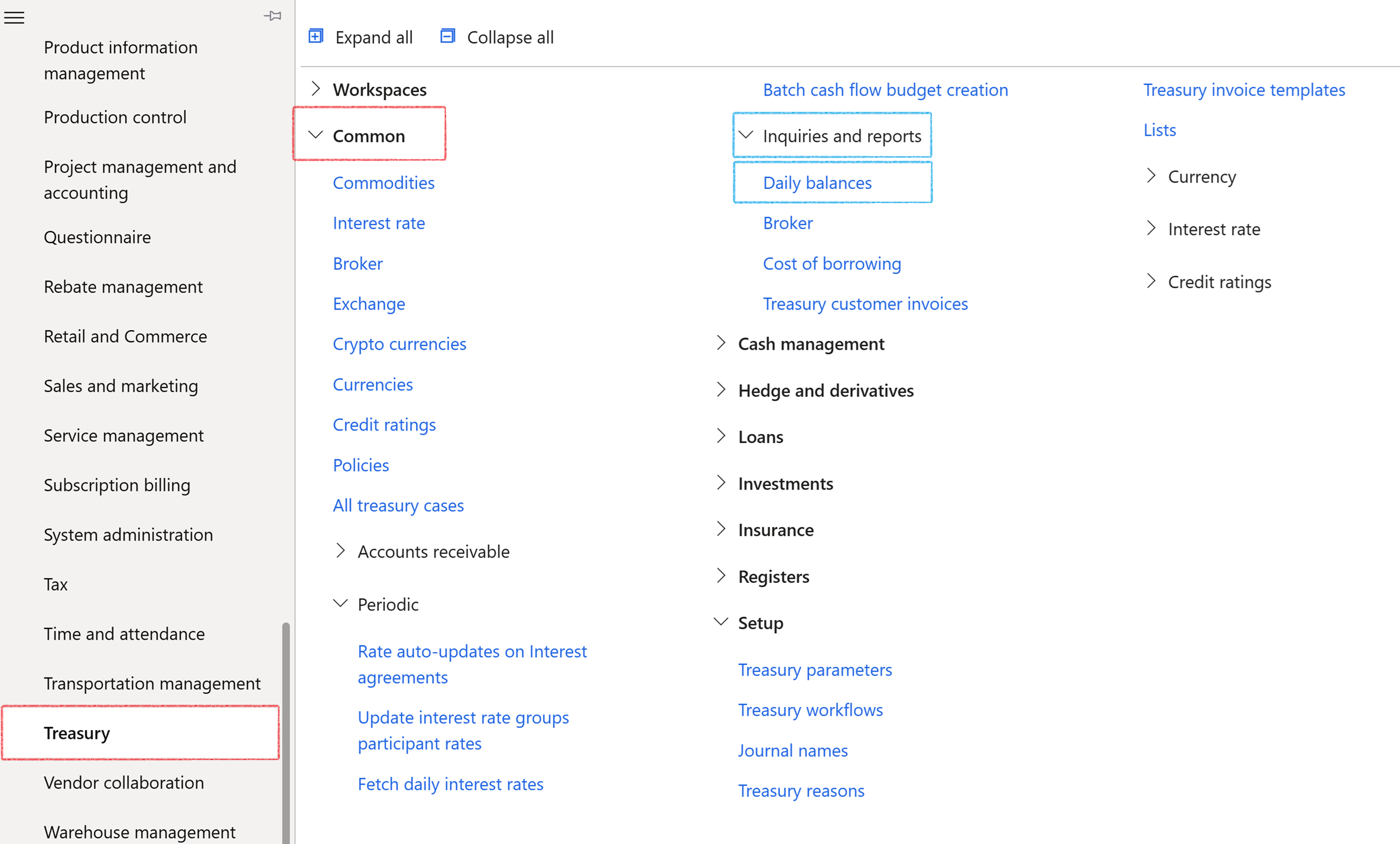Collapse the Common section chevron
The image size is (1400, 844).
click(x=316, y=135)
